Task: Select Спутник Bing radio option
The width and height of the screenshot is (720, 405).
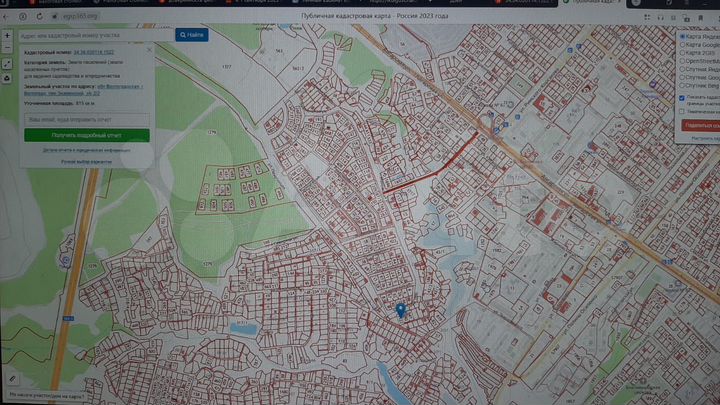Action: pyautogui.click(x=682, y=85)
